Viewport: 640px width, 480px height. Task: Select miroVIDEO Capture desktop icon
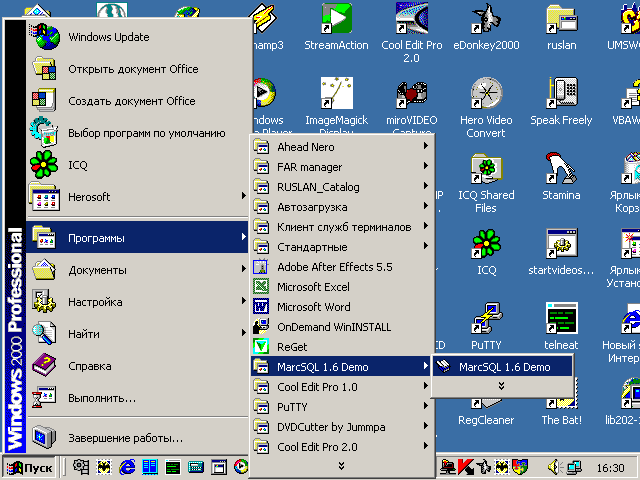411,107
